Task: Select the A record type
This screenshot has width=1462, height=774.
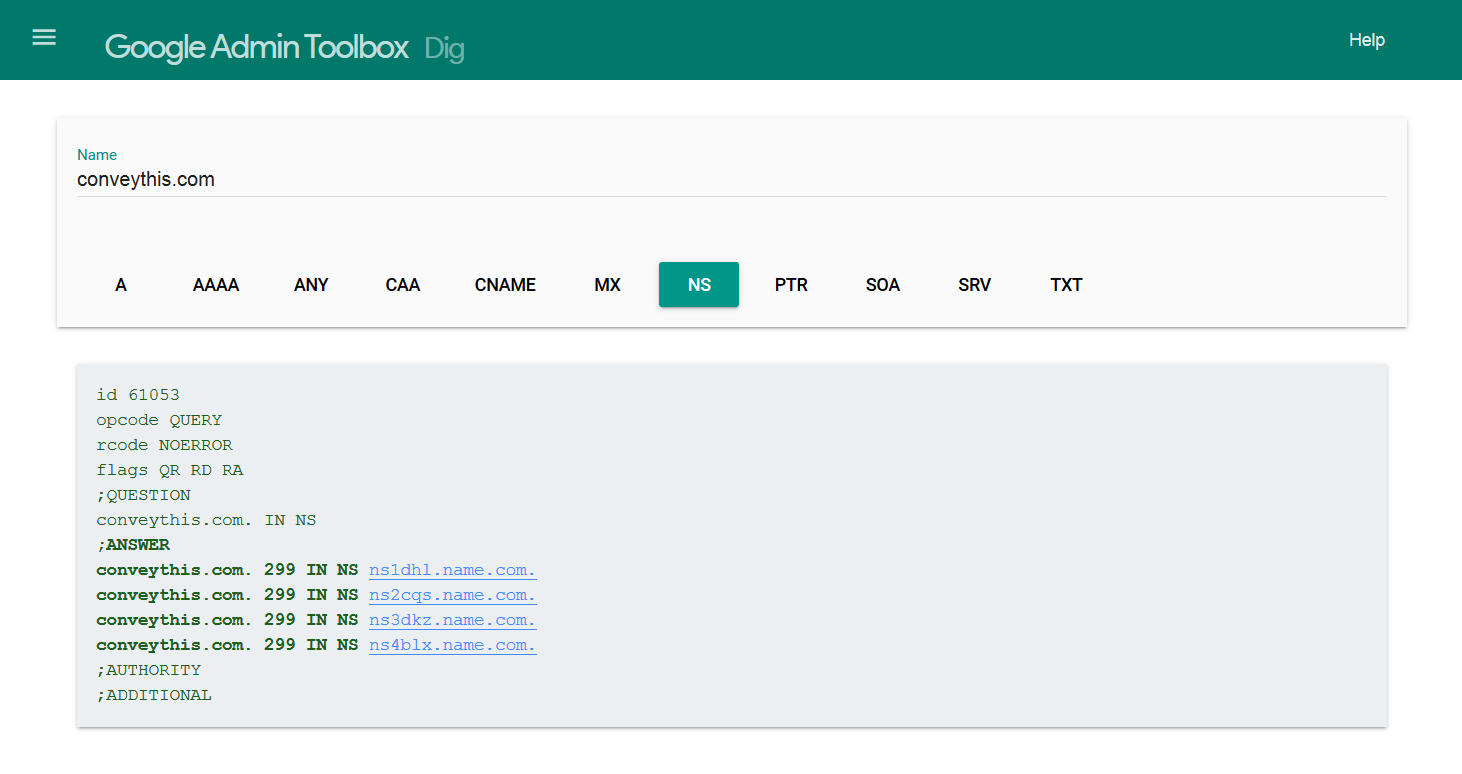Action: [120, 285]
